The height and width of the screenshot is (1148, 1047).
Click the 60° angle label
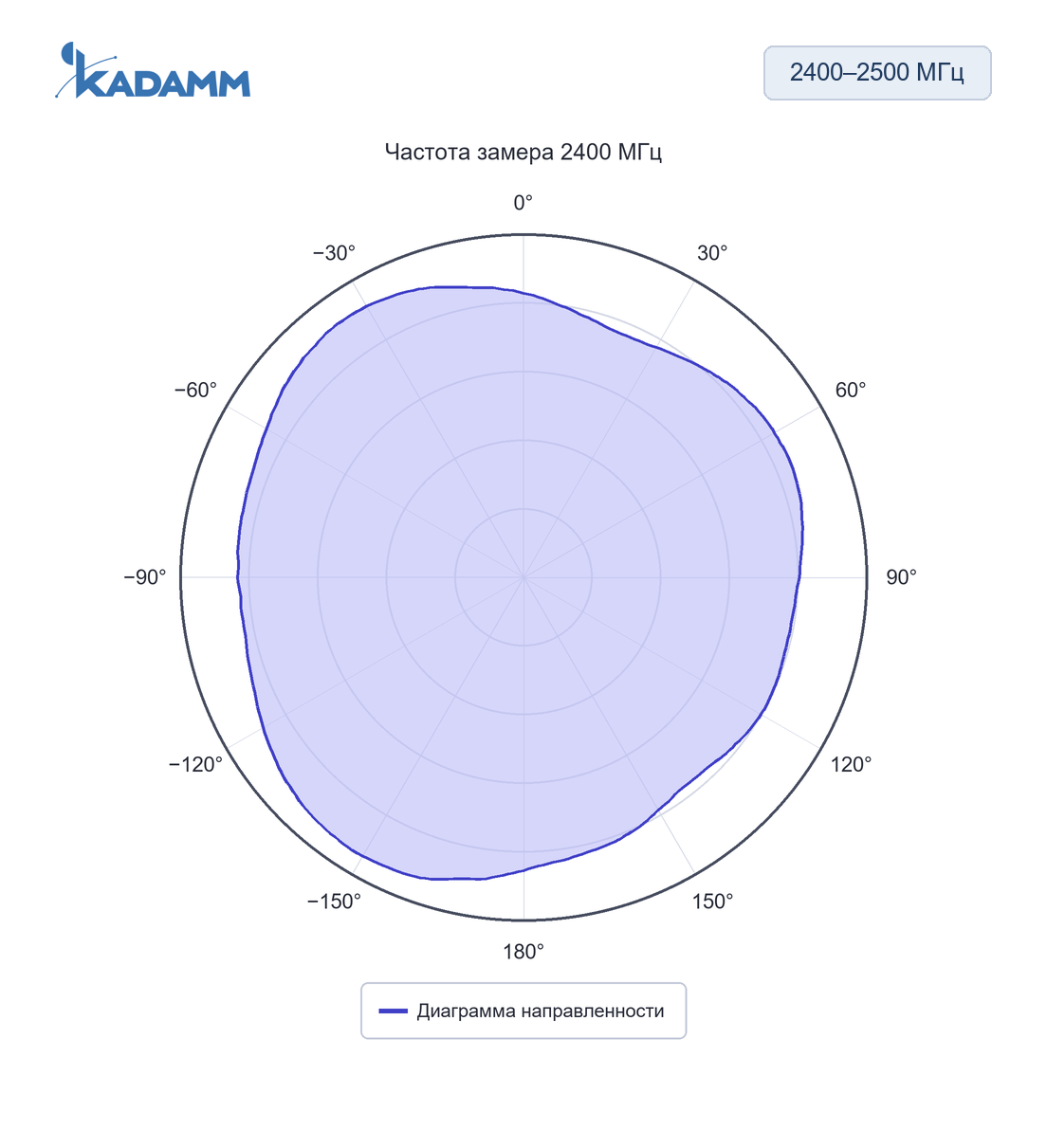coord(851,391)
